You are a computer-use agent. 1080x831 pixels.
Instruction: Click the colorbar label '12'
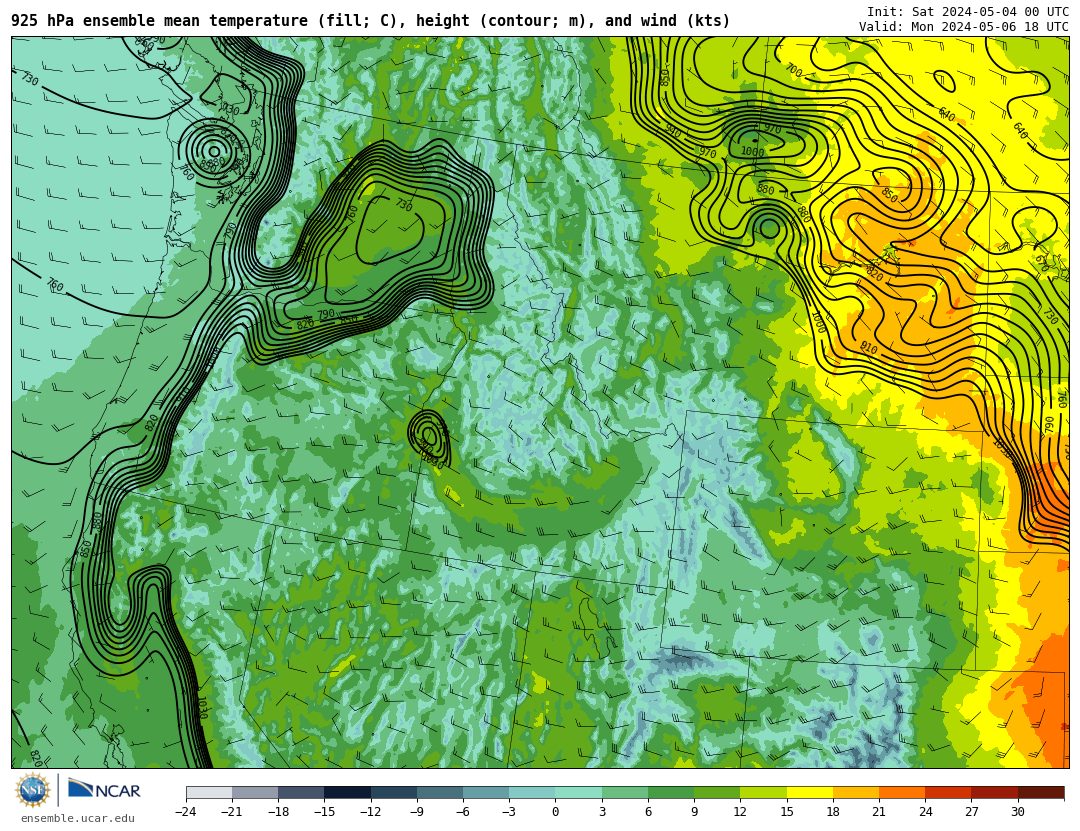tap(740, 812)
